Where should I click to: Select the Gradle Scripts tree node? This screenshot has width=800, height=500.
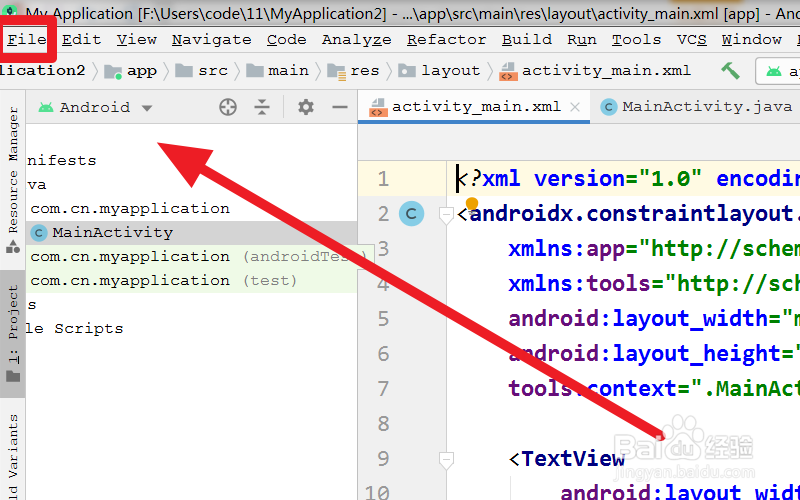pos(75,329)
